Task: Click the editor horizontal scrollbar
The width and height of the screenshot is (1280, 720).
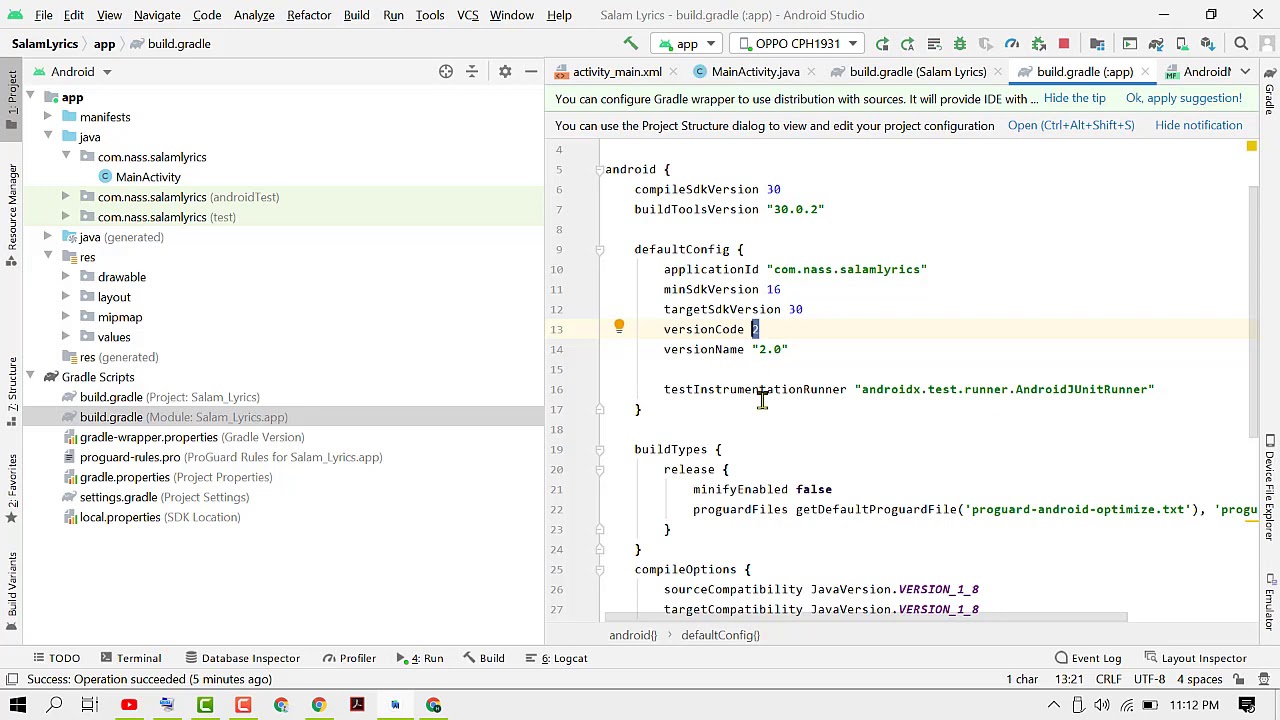Action: pos(865,618)
